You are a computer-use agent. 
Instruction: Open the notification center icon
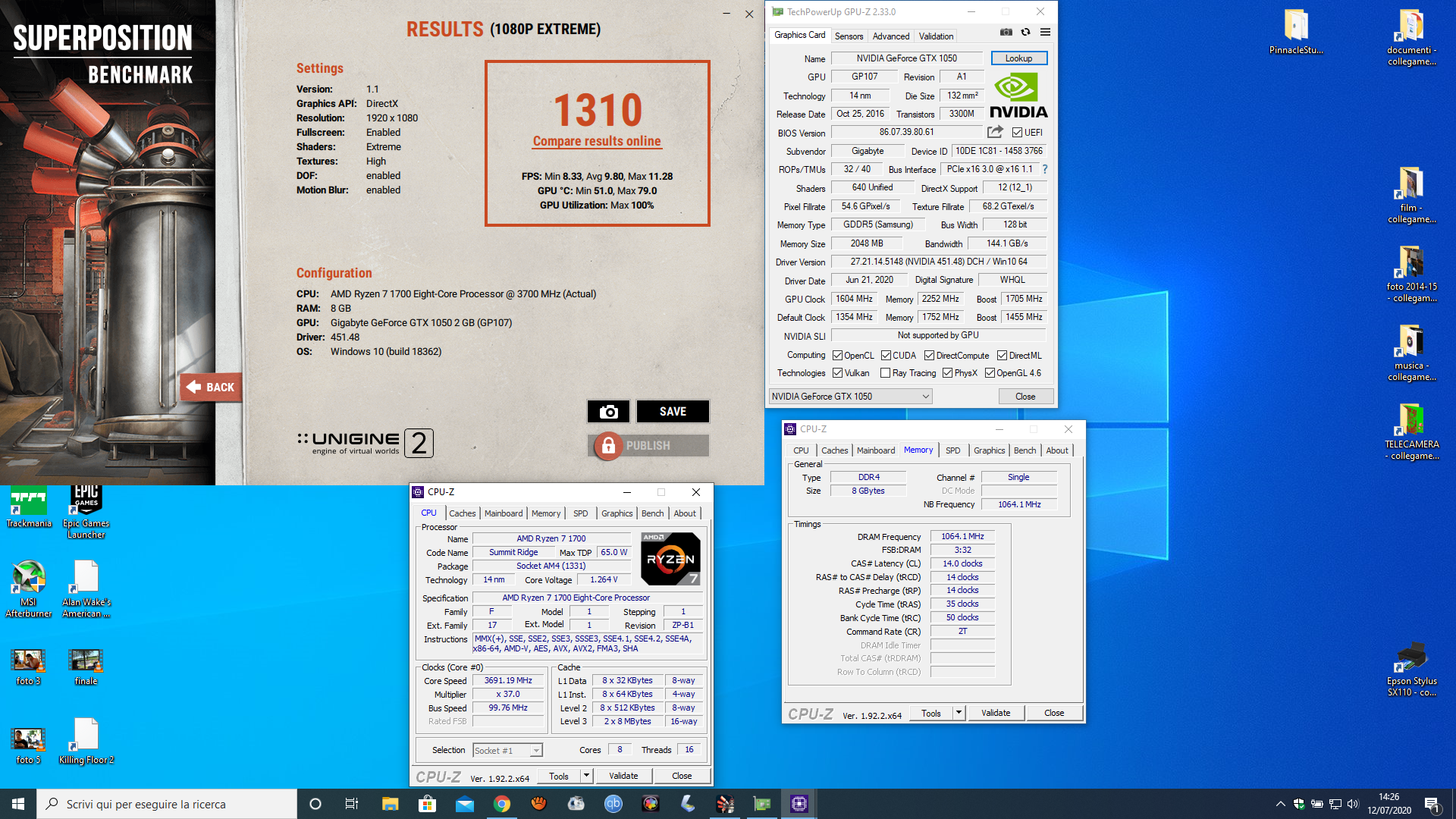1432,804
